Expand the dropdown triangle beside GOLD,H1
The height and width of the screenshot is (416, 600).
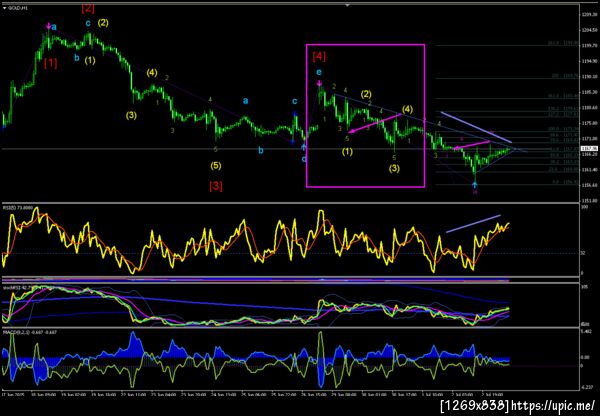4,8
